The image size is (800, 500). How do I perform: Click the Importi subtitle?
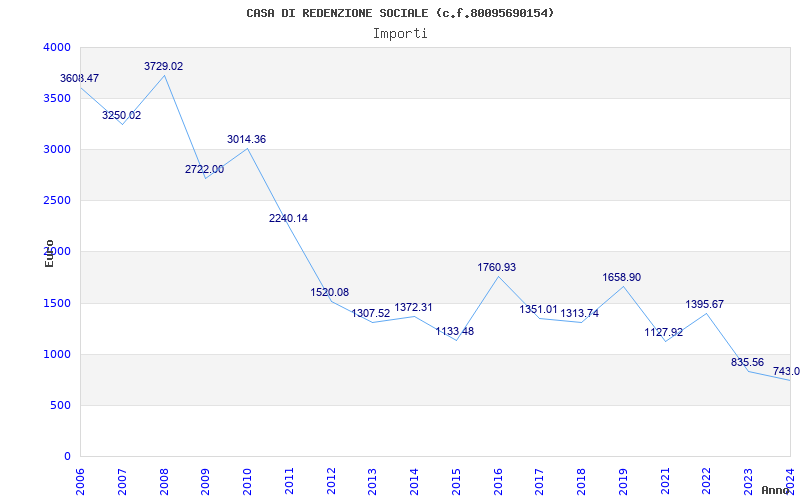pos(400,34)
